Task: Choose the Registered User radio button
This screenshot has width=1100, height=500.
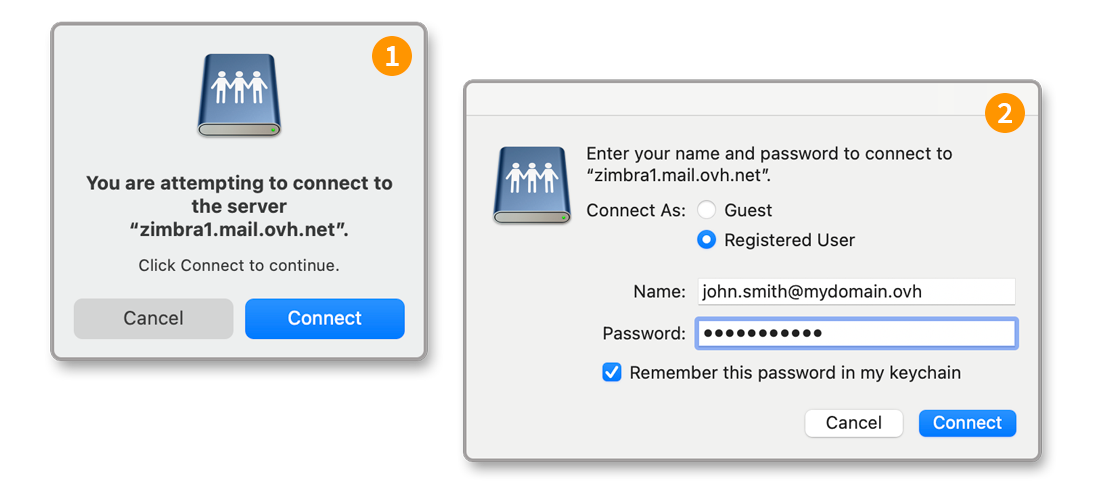Action: (707, 240)
